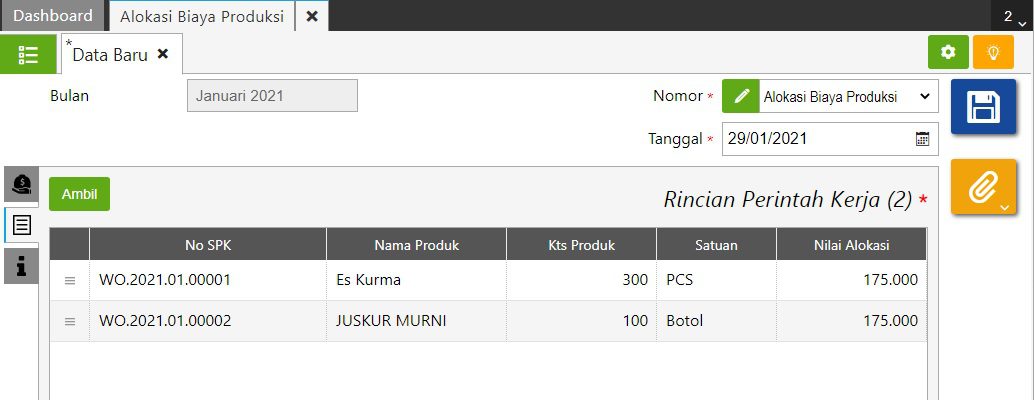Click drag handle for WO.2021.01.00001 row
The height and width of the screenshot is (400, 1034).
[70, 281]
